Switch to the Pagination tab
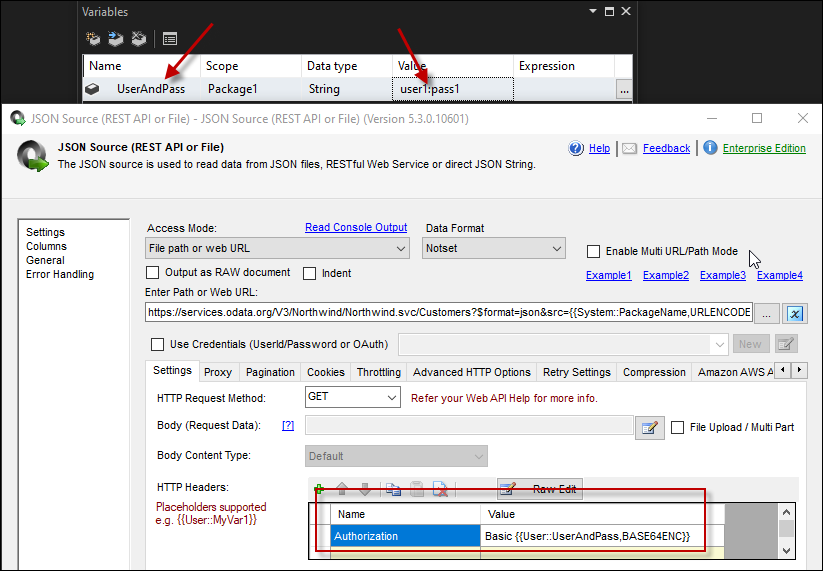The height and width of the screenshot is (571, 823). click(x=270, y=372)
